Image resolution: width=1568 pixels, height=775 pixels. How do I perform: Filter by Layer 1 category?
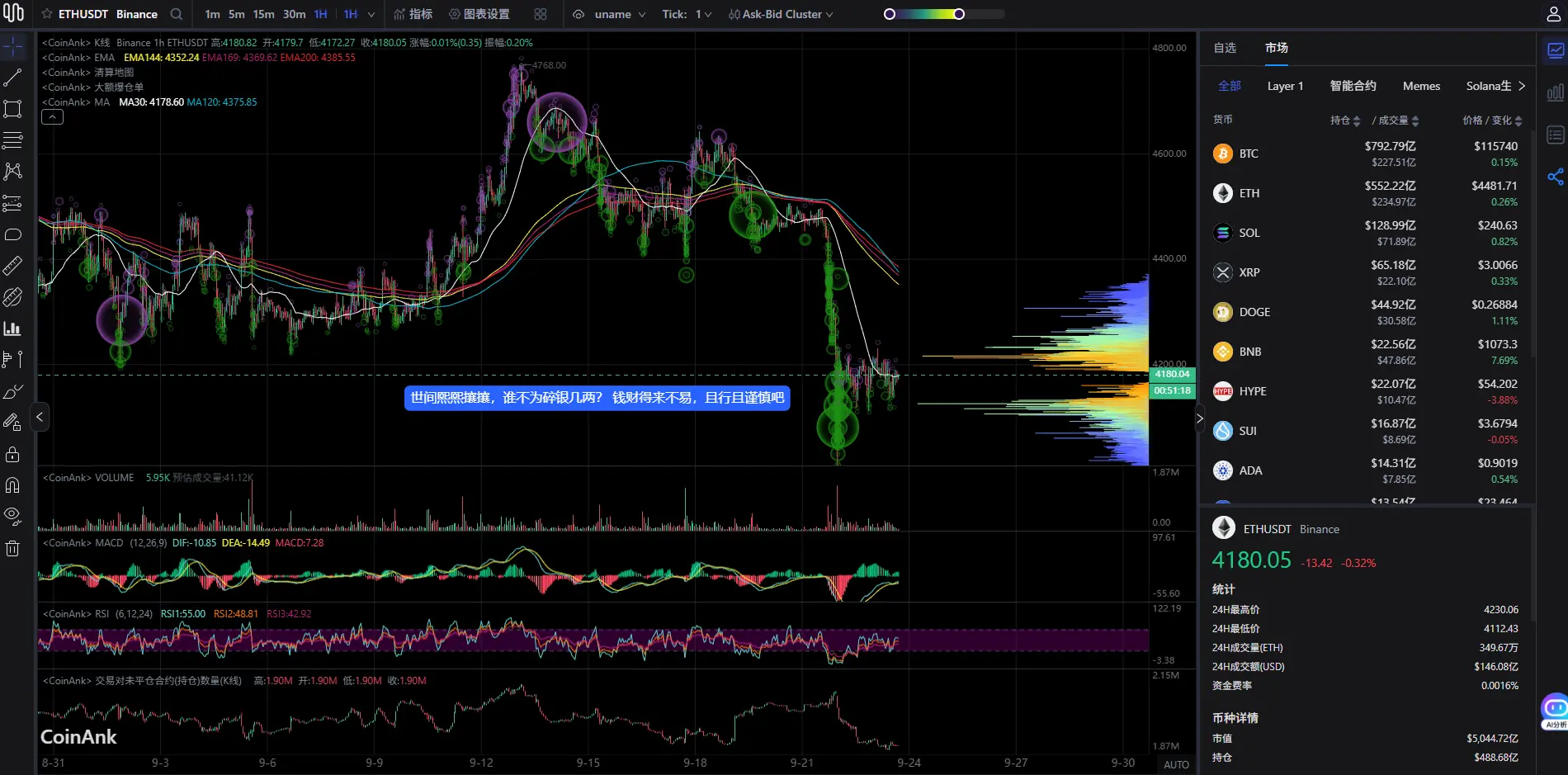(x=1285, y=86)
